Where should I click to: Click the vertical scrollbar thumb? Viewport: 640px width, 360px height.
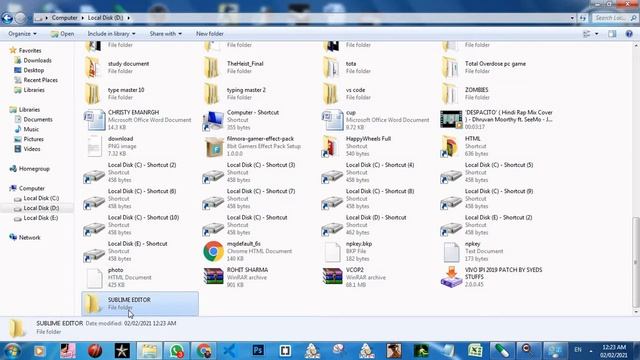click(x=636, y=261)
